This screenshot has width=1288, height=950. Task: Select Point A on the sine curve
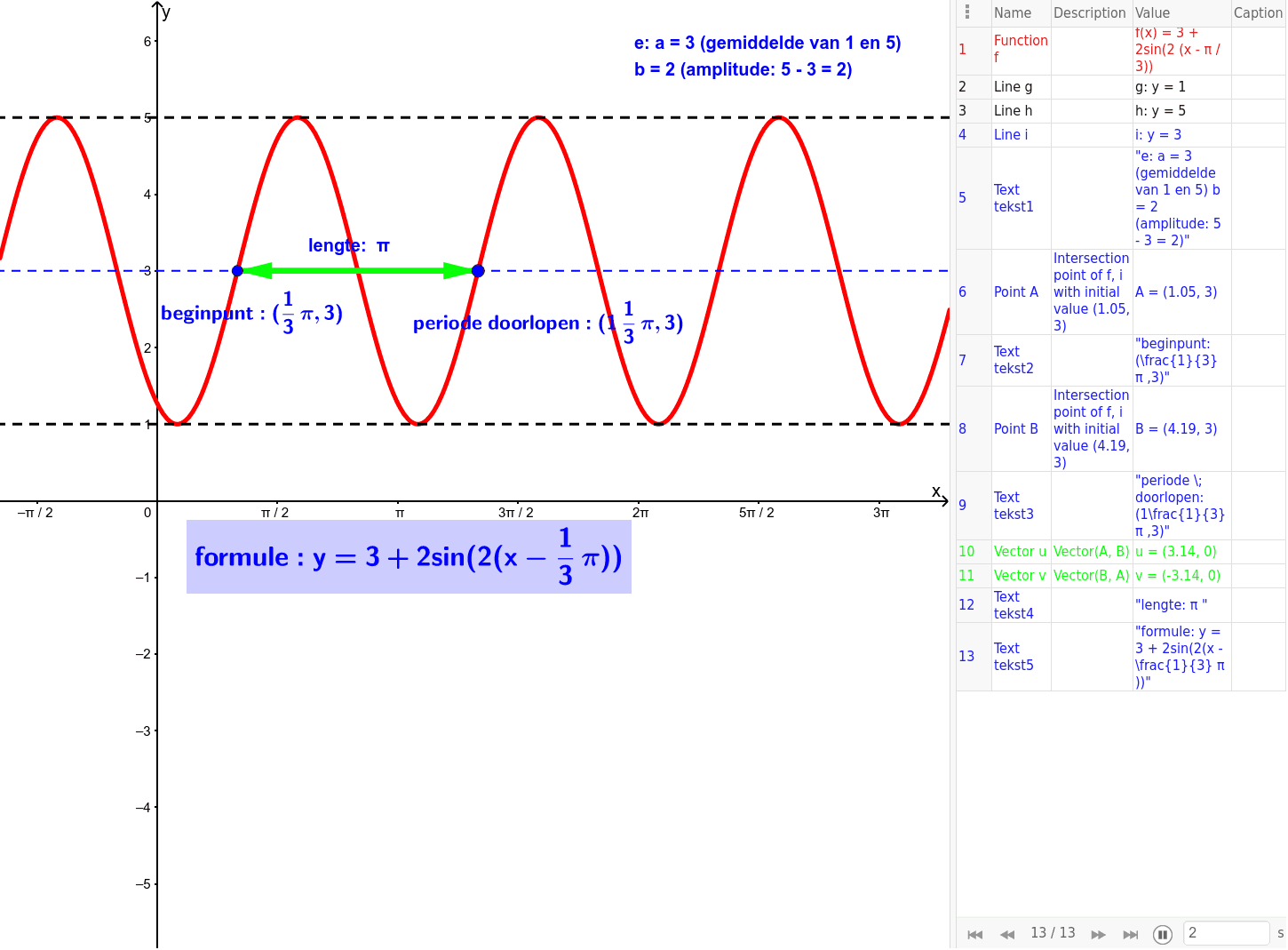pyautogui.click(x=237, y=270)
